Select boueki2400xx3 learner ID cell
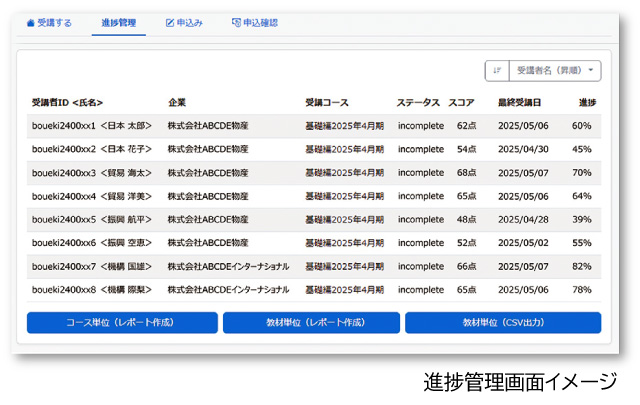Viewport: 640px width, 405px height. click(x=92, y=173)
